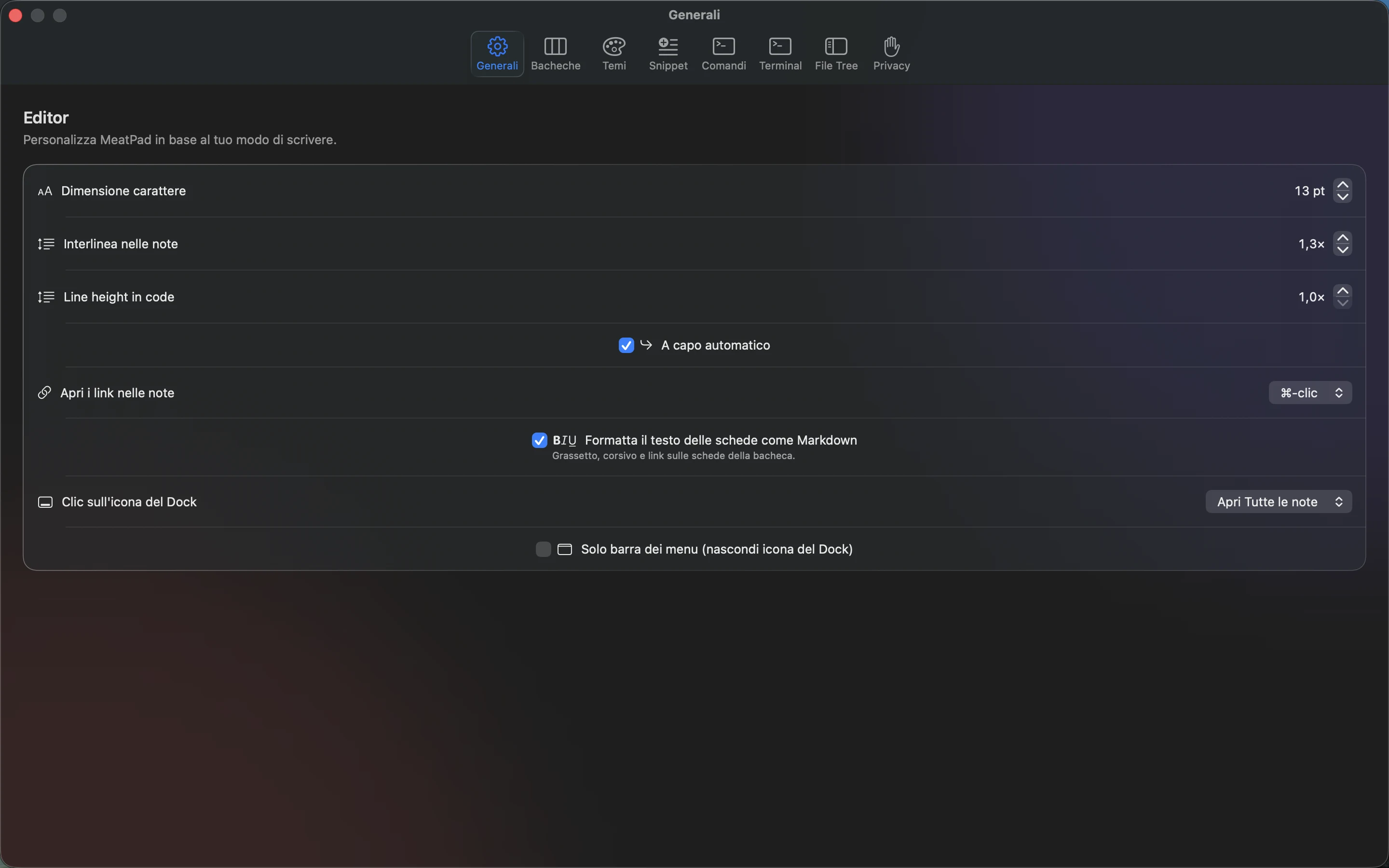Viewport: 1389px width, 868px height.
Task: Click the menu bar window icon near Solo barra
Action: pyautogui.click(x=565, y=549)
